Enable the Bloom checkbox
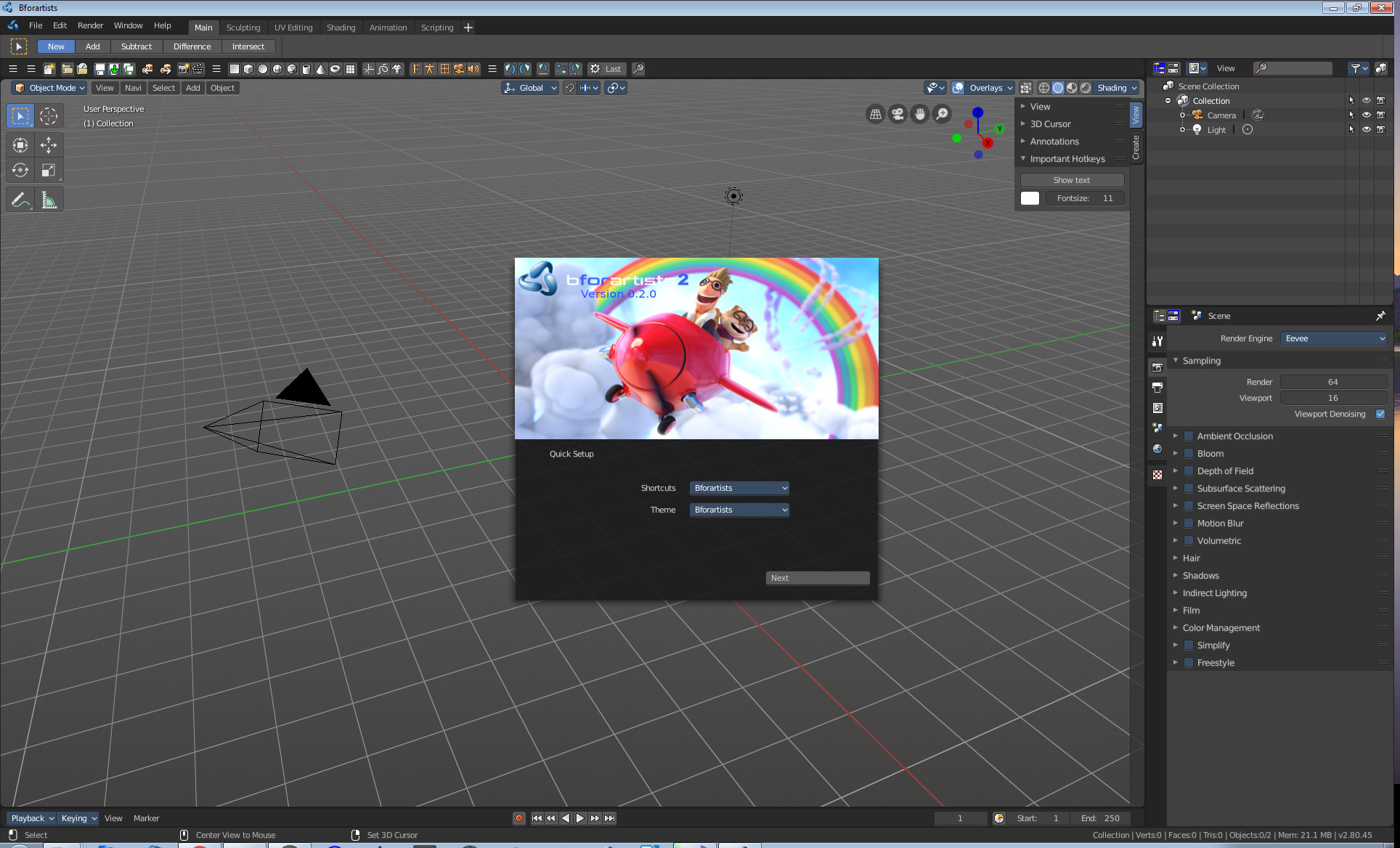Screen dimensions: 1400x848 (x=1189, y=454)
